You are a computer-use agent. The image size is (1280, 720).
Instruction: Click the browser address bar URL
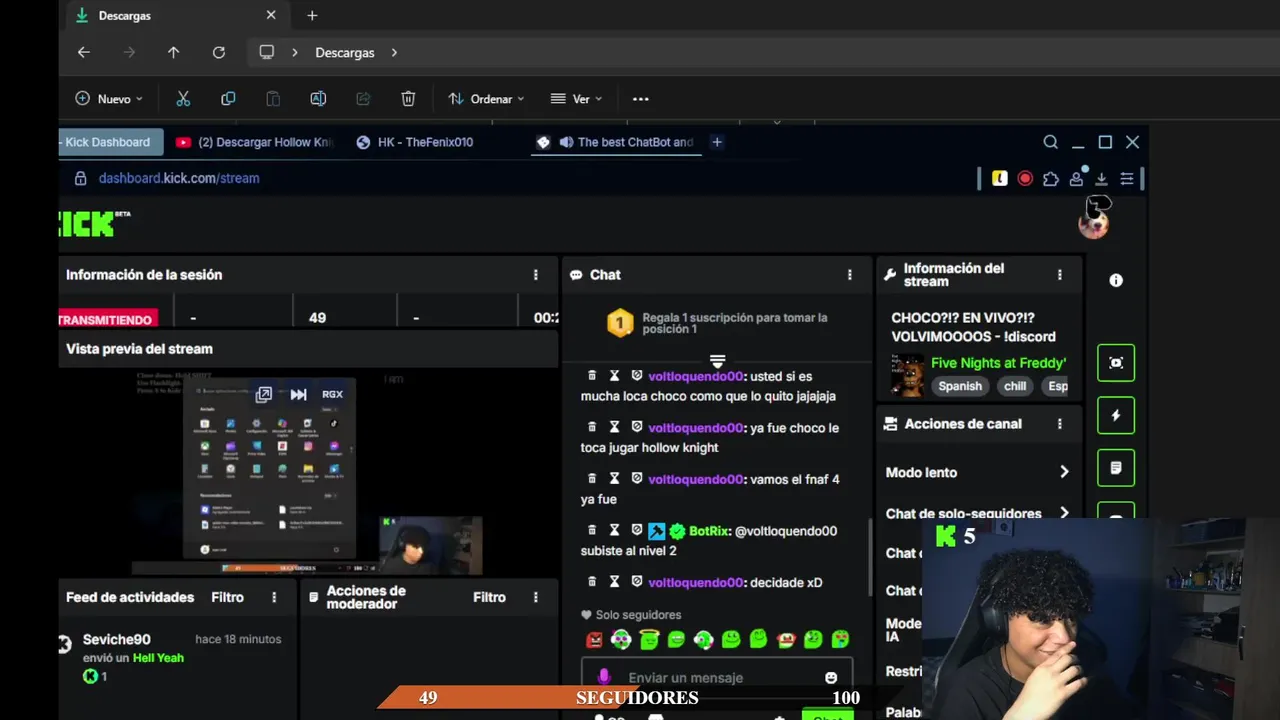(179, 178)
